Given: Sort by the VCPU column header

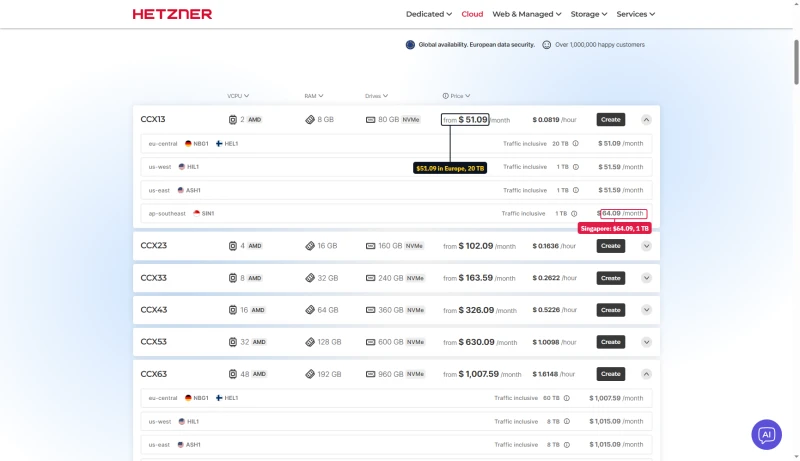Looking at the screenshot, I should pyautogui.click(x=238, y=96).
